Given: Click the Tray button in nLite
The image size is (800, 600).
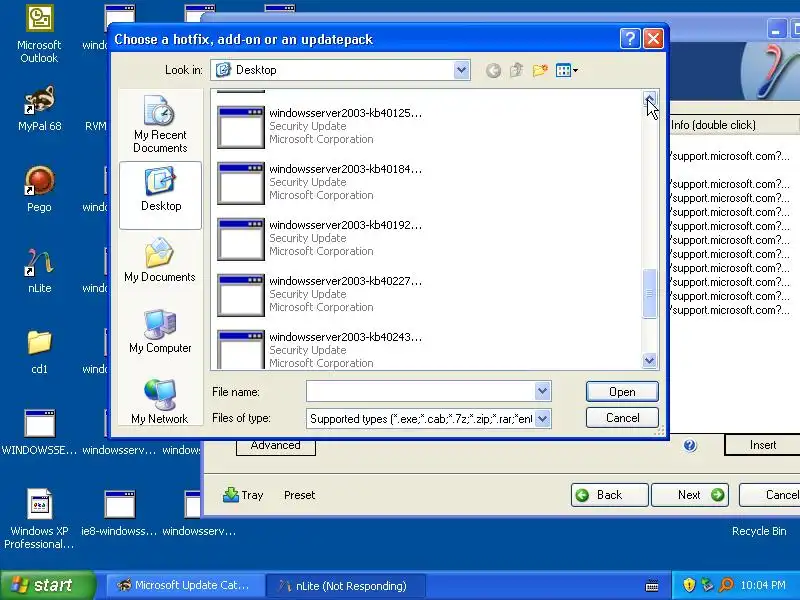Looking at the screenshot, I should click(x=243, y=495).
